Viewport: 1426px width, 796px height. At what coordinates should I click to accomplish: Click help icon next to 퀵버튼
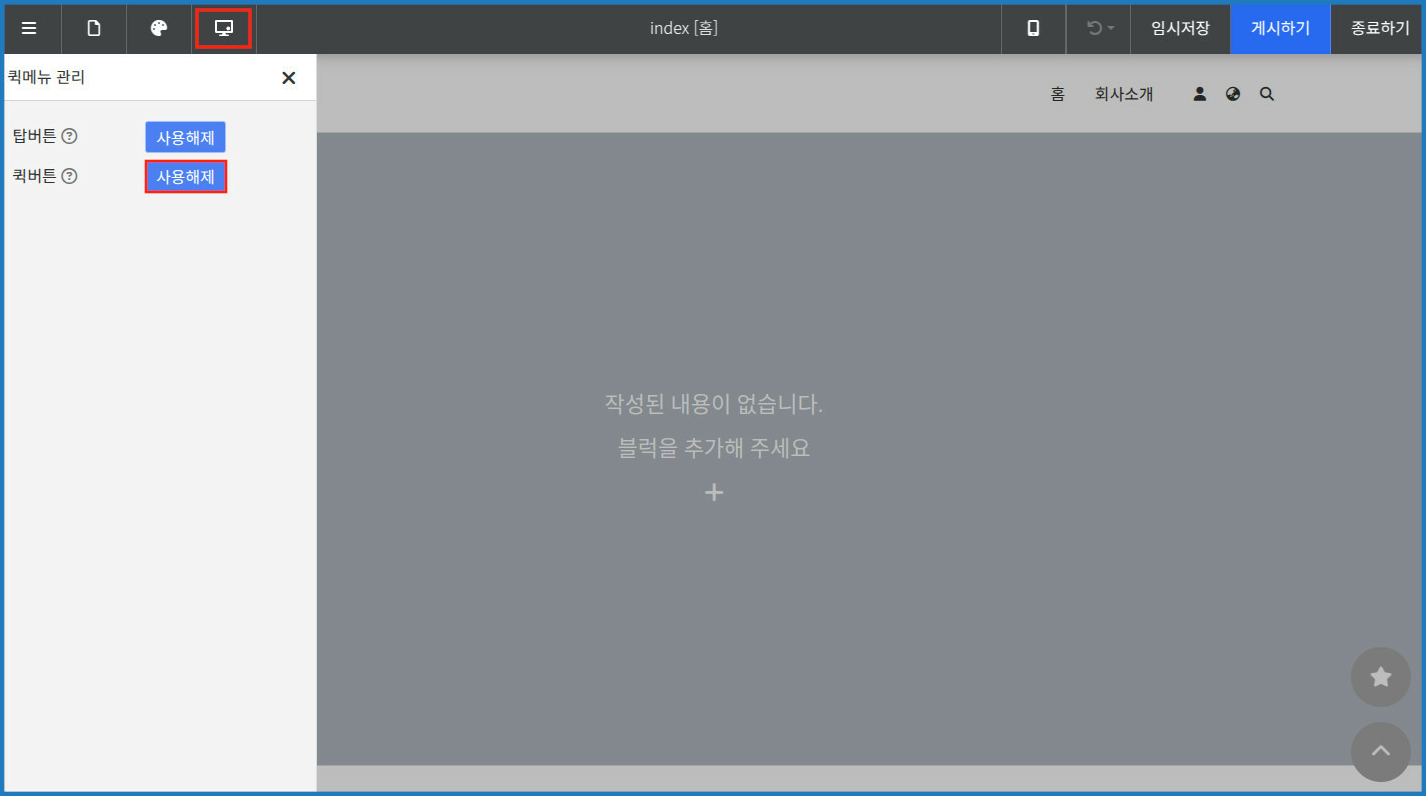[70, 176]
